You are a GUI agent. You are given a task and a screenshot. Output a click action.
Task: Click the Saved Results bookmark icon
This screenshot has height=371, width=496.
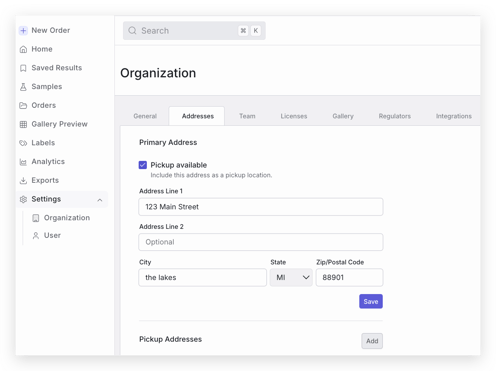coord(23,68)
